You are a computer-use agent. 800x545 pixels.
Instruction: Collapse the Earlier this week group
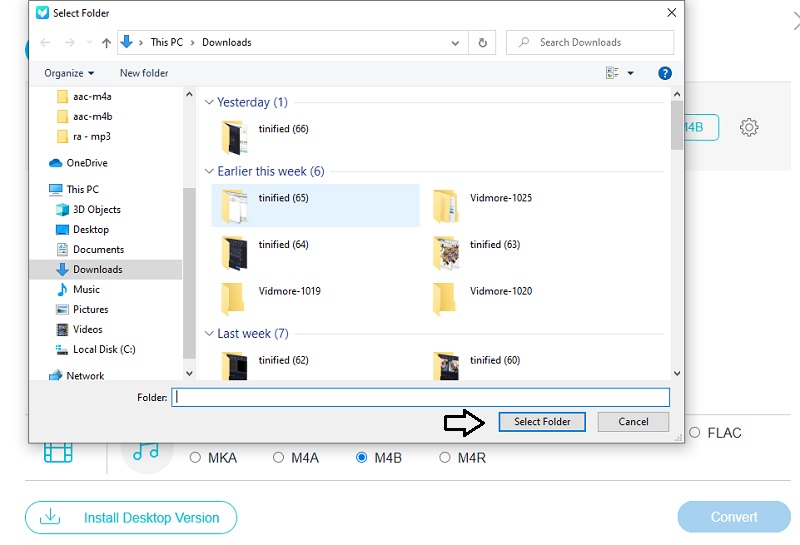209,171
